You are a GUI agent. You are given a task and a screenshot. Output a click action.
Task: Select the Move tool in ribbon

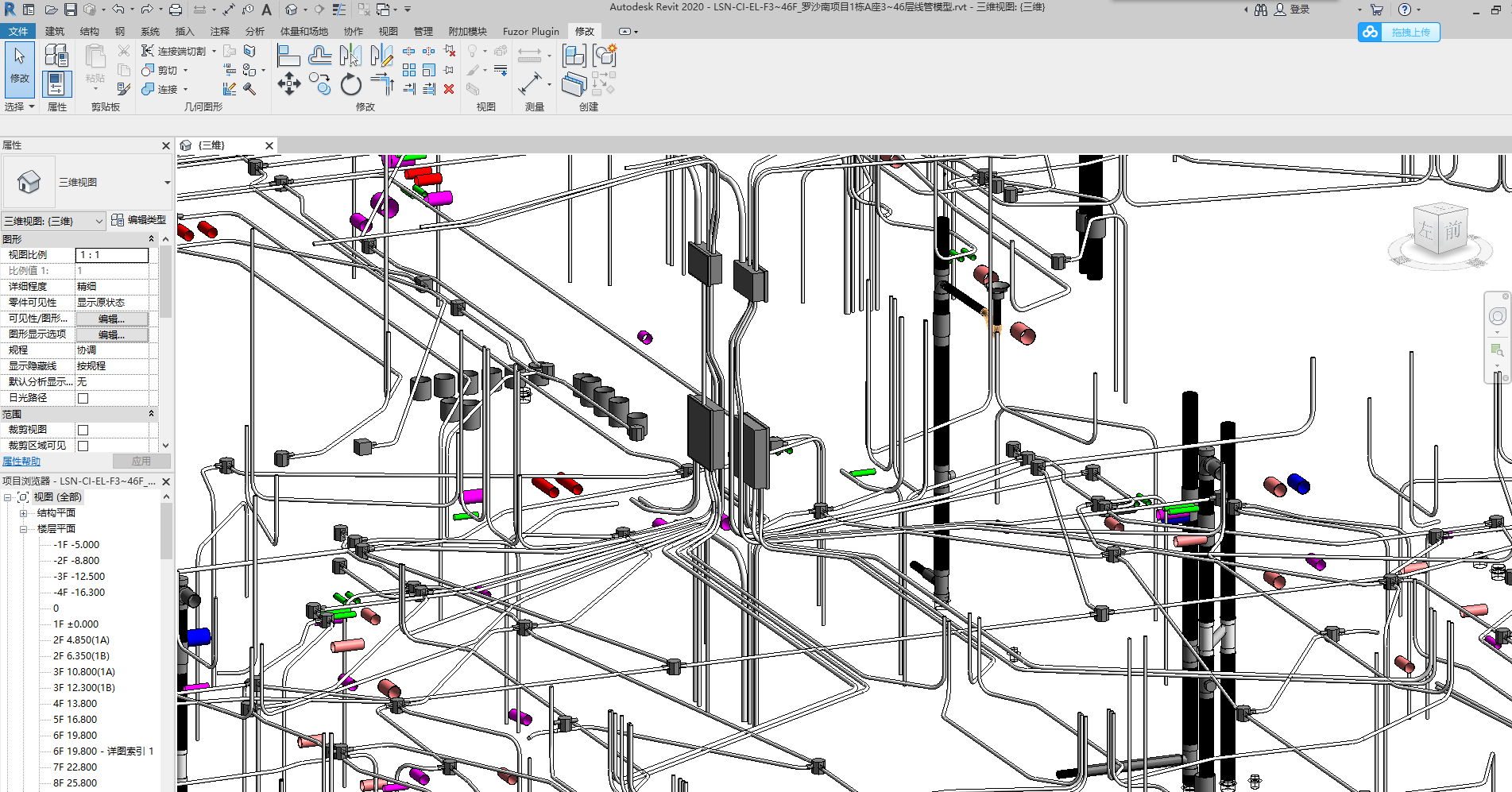coord(288,83)
